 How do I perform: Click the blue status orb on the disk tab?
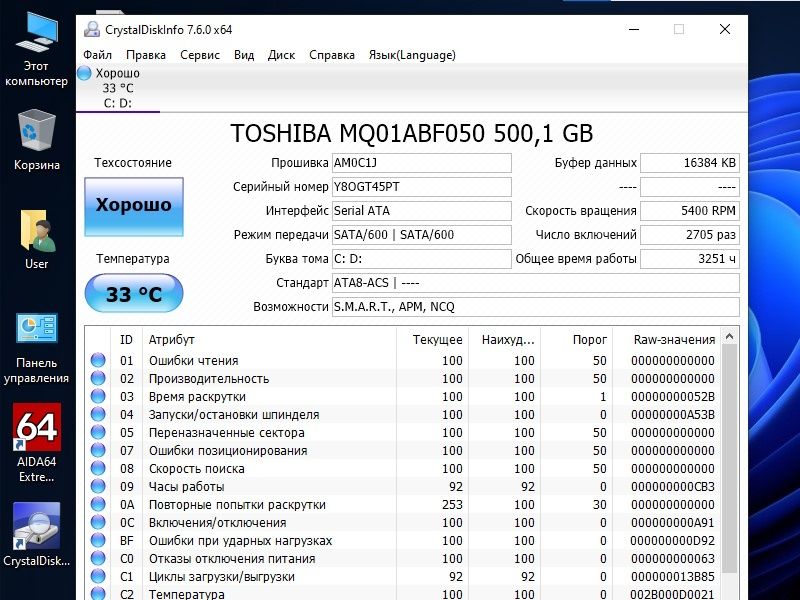click(x=84, y=73)
